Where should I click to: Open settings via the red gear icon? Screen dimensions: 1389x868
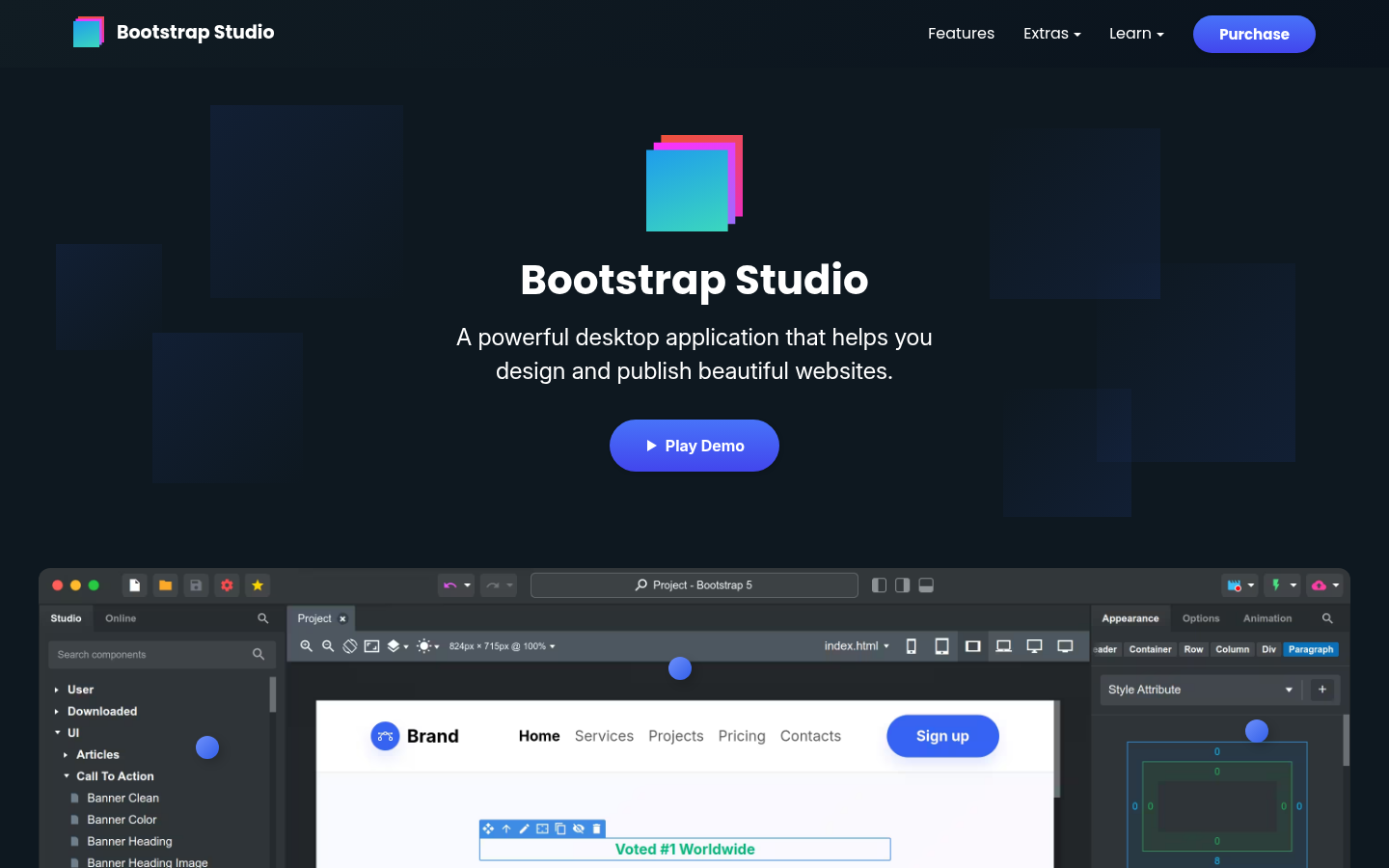227,585
